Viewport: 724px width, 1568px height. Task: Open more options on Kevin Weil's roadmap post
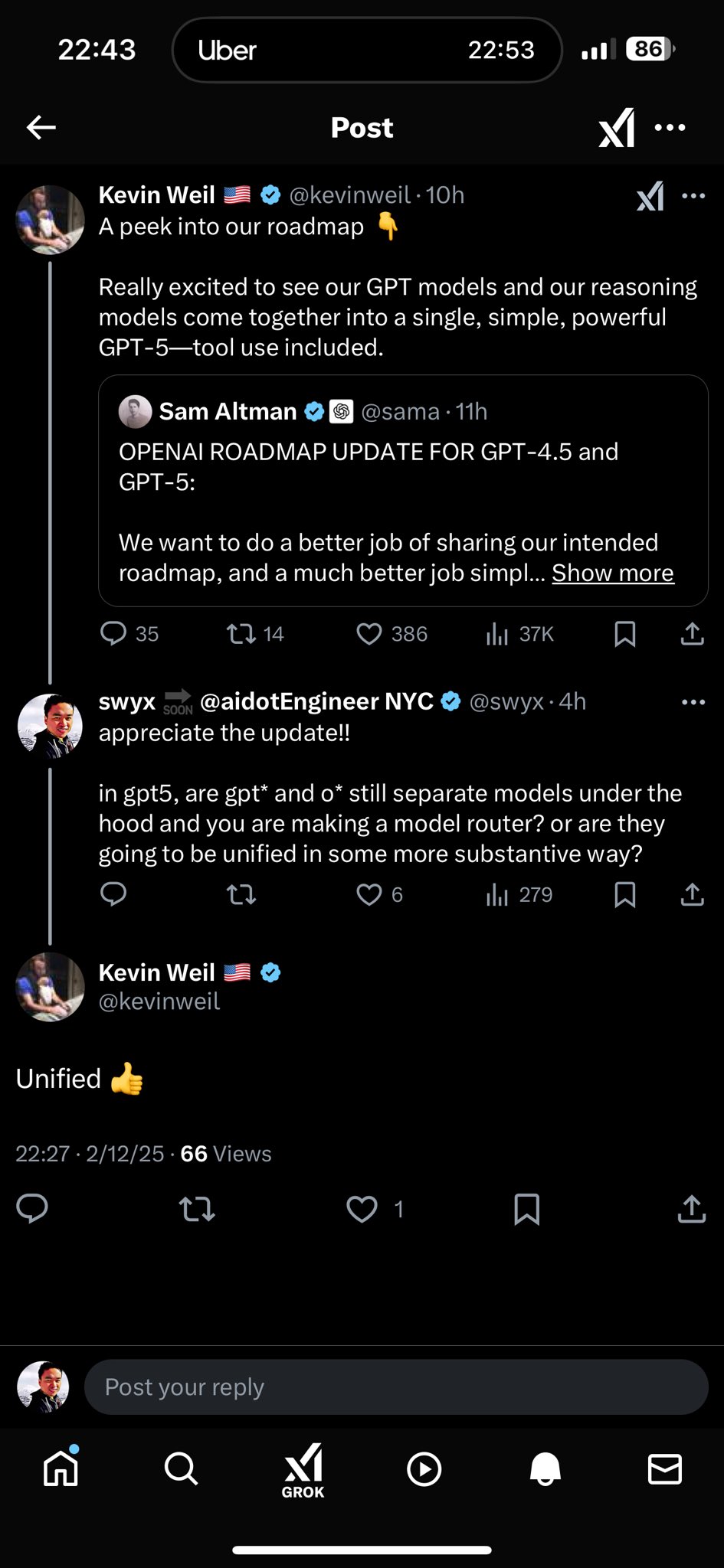point(693,196)
